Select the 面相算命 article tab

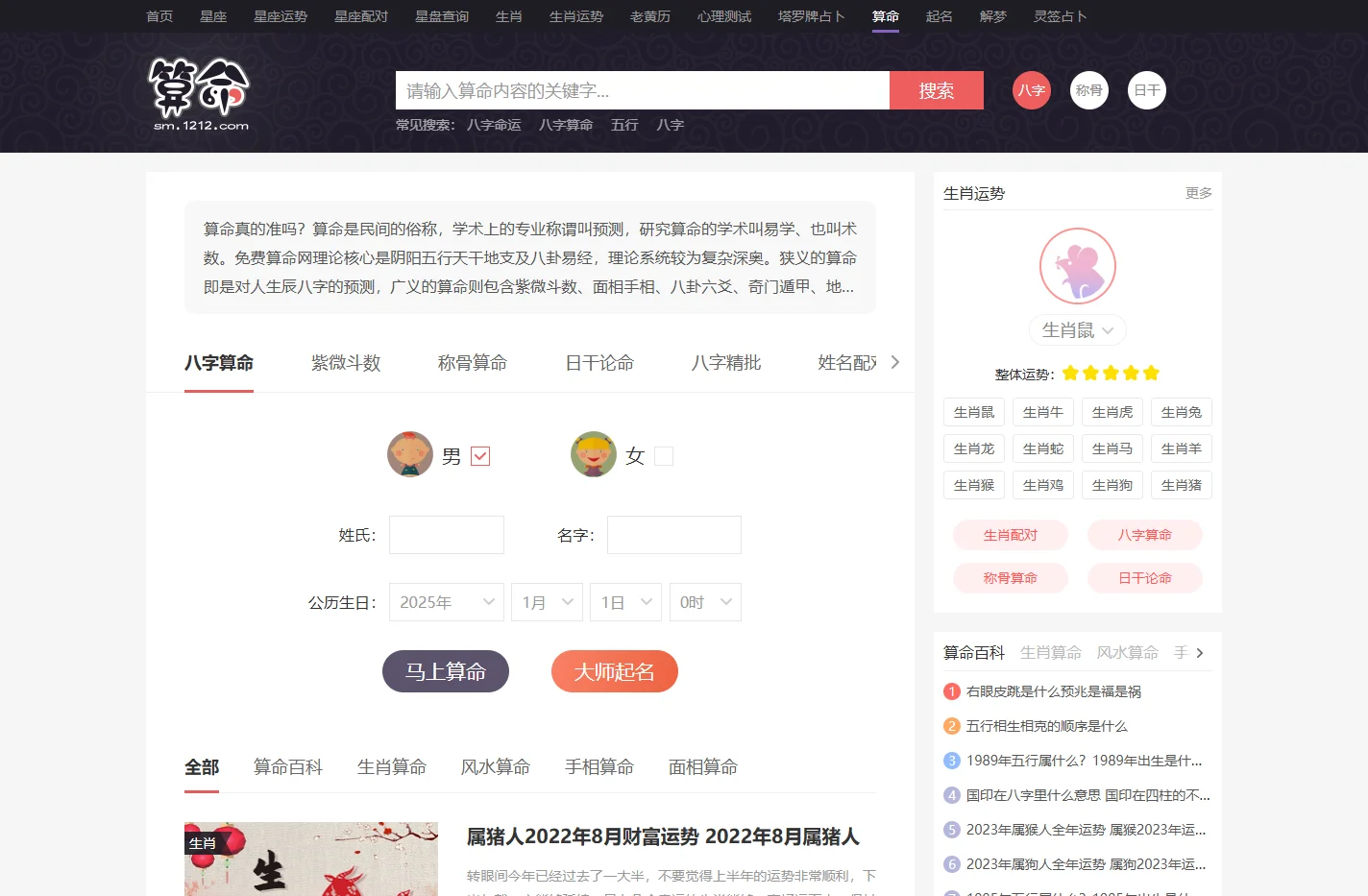tap(703, 767)
